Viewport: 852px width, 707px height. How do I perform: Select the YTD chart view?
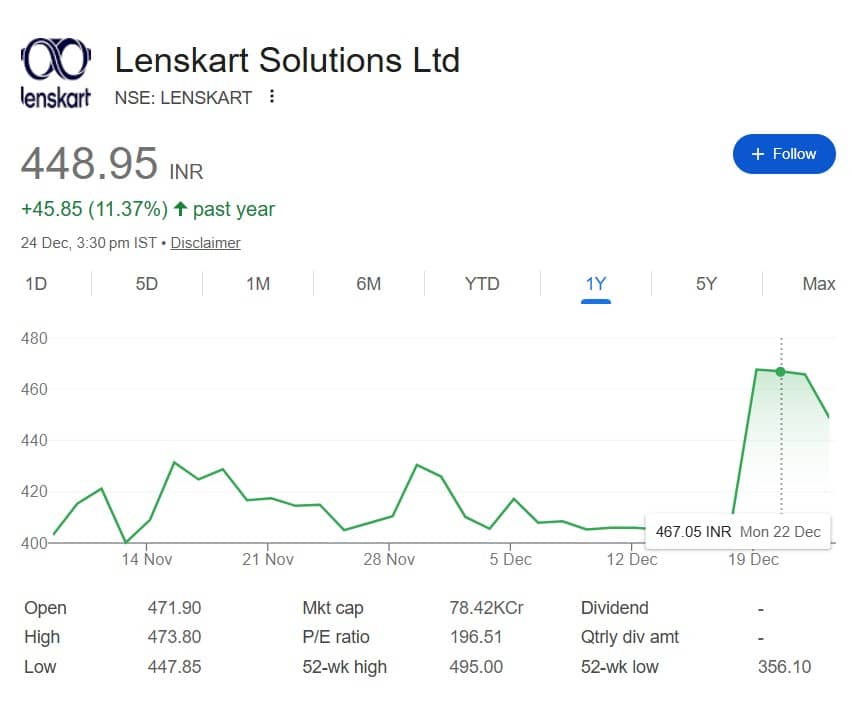tap(481, 284)
